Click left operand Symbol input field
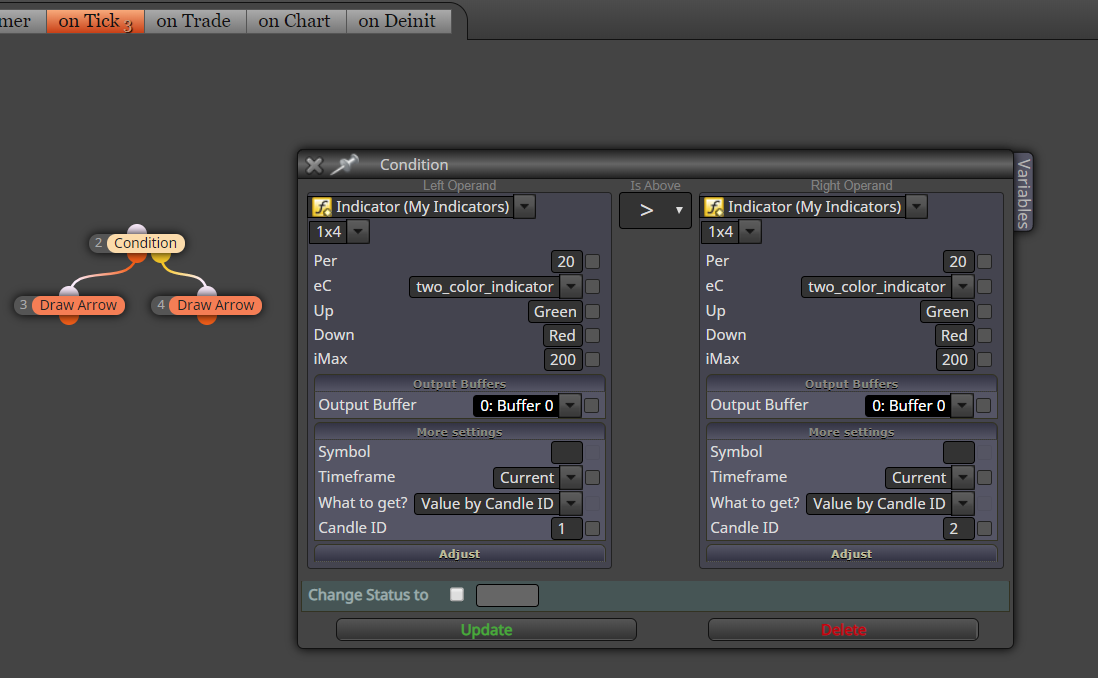1098x678 pixels. [567, 452]
